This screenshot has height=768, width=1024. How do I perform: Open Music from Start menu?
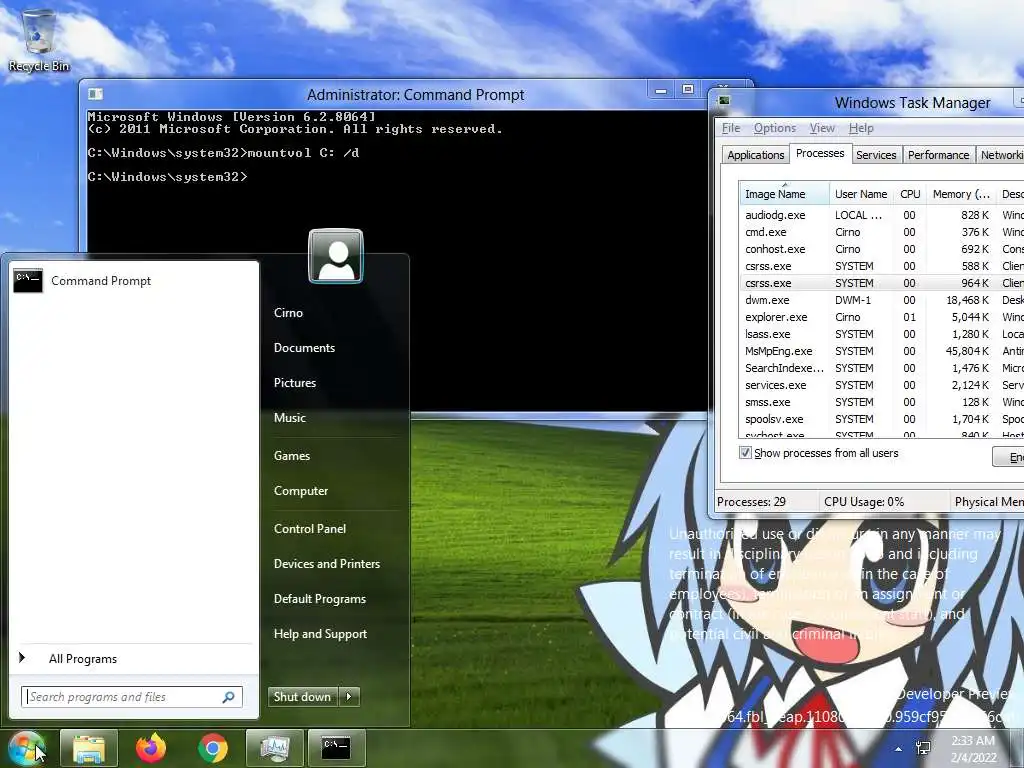coord(289,418)
